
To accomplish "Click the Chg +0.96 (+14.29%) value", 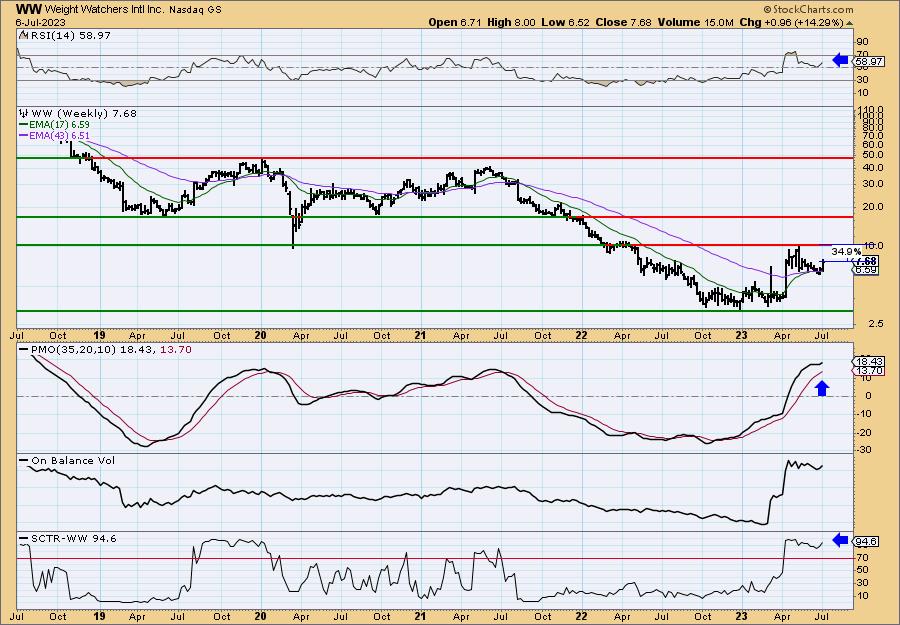I will [792, 22].
